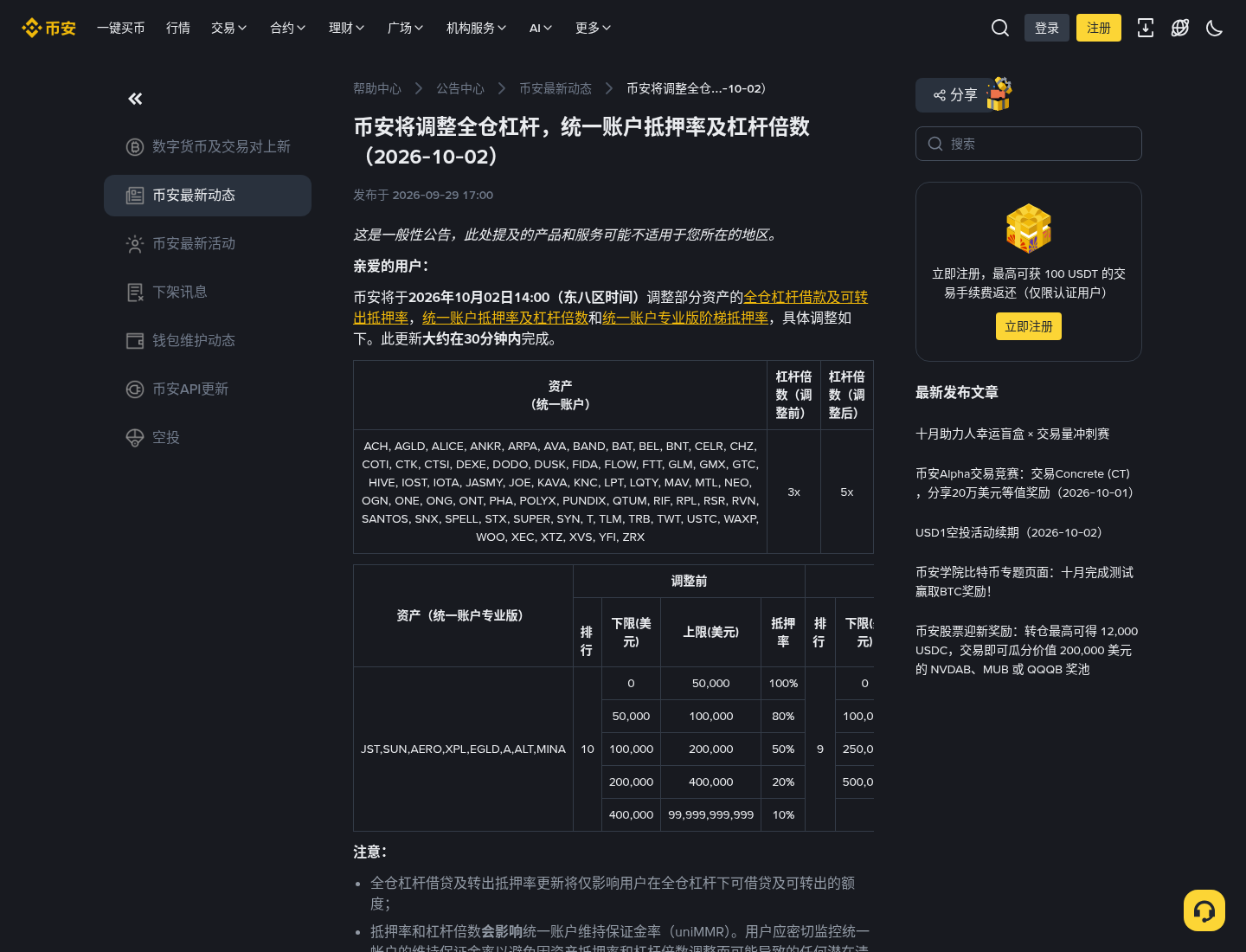The width and height of the screenshot is (1246, 952).
Task: Open article 币安学院比特币专题页面
Action: pos(1024,582)
